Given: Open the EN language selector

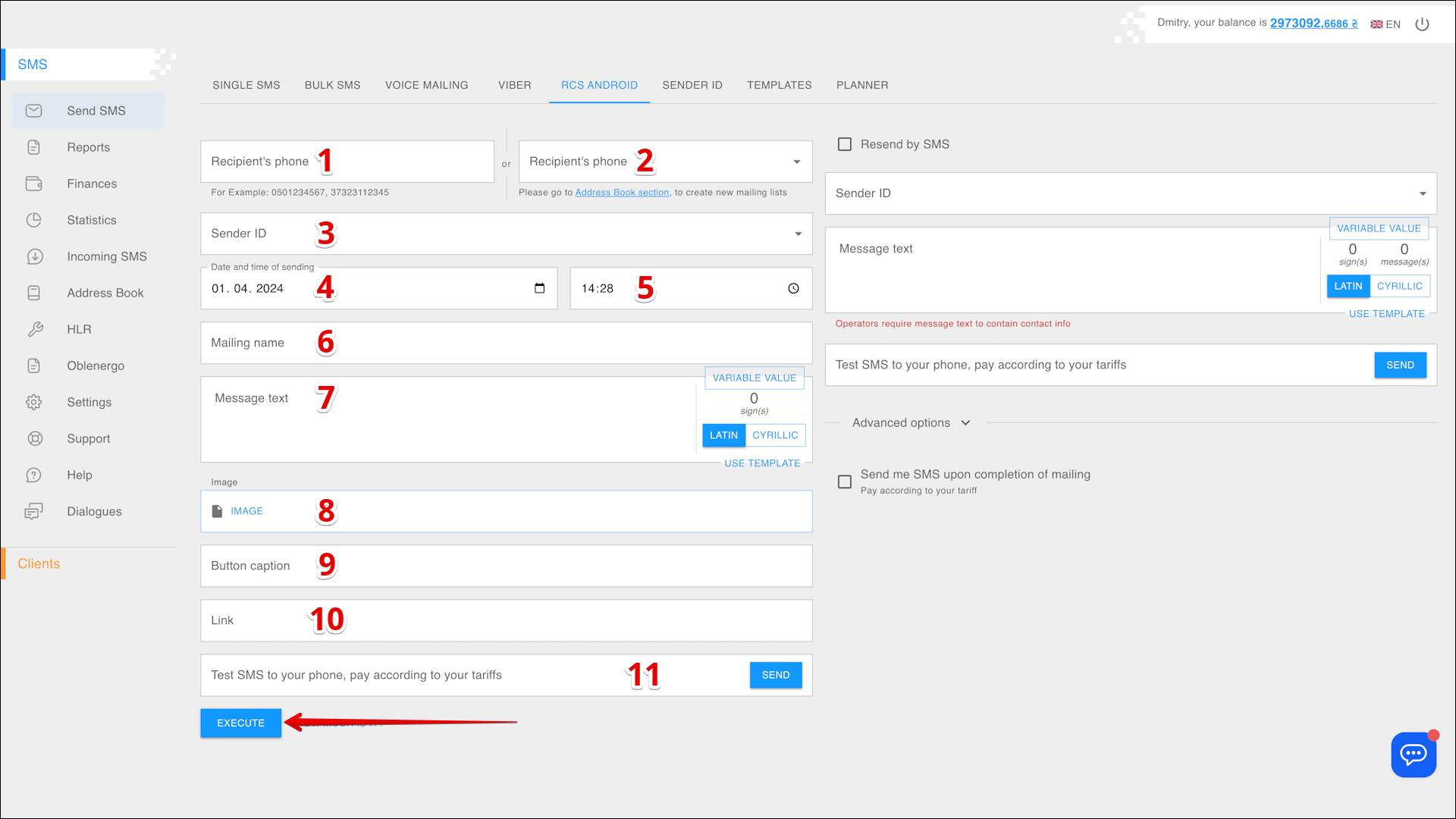Looking at the screenshot, I should pos(1385,24).
